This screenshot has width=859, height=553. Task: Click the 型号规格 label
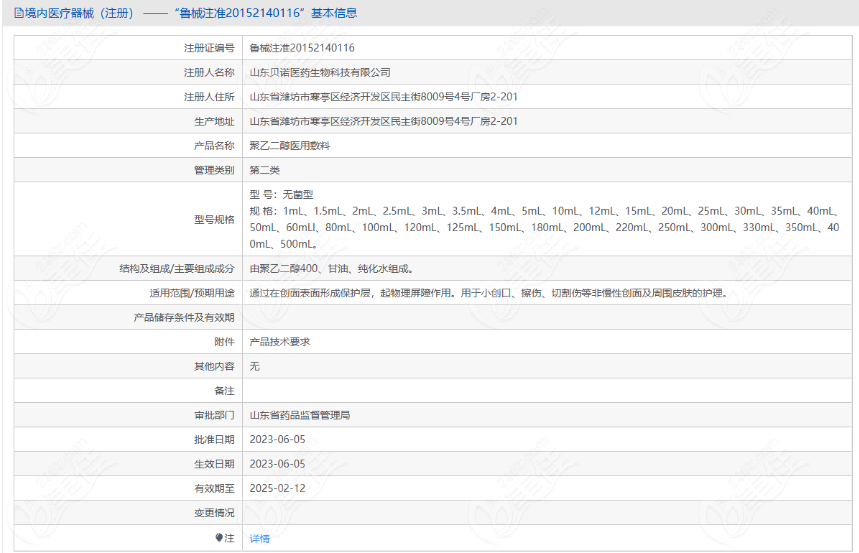click(214, 219)
